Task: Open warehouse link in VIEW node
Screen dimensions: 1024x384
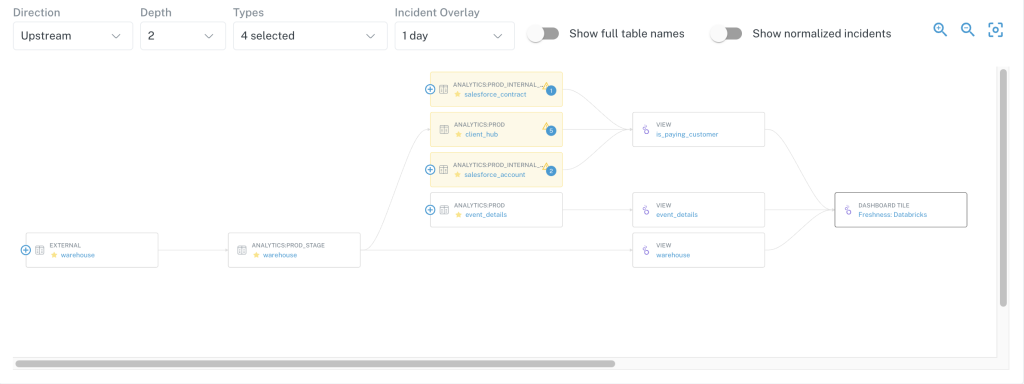Action: pos(673,255)
